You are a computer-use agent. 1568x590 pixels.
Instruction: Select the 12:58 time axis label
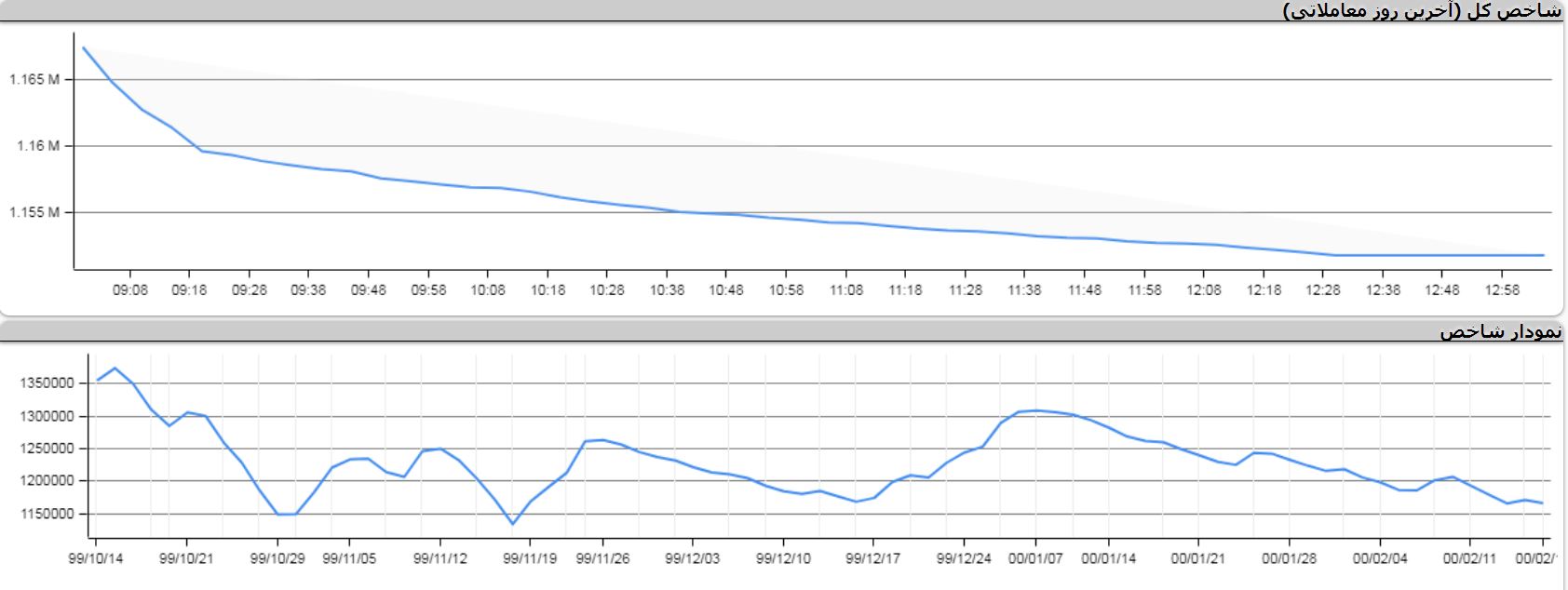[1502, 290]
